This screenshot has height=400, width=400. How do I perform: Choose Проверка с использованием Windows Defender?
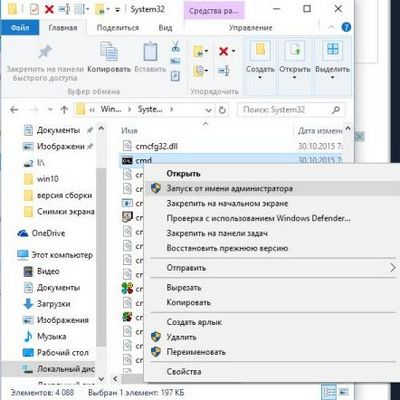271,218
